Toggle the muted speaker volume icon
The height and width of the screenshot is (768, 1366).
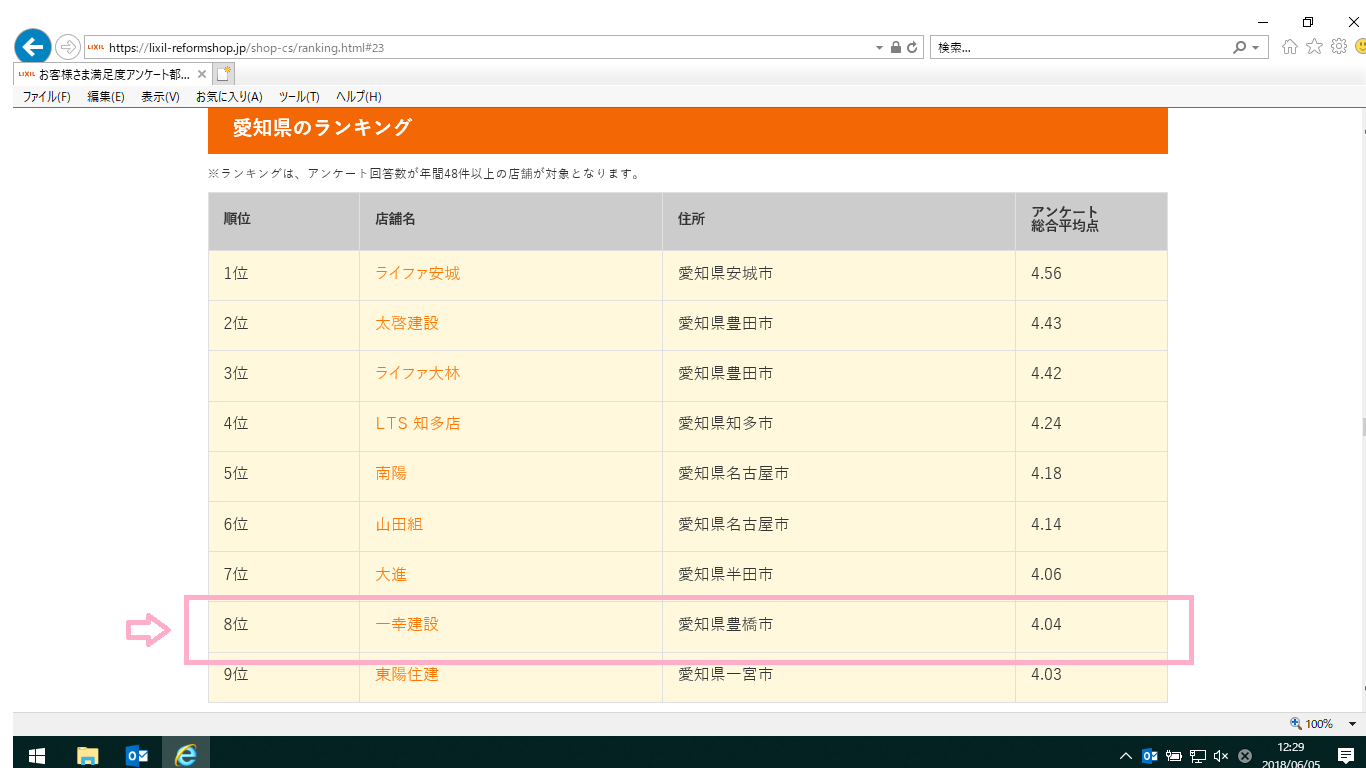pyautogui.click(x=1220, y=756)
